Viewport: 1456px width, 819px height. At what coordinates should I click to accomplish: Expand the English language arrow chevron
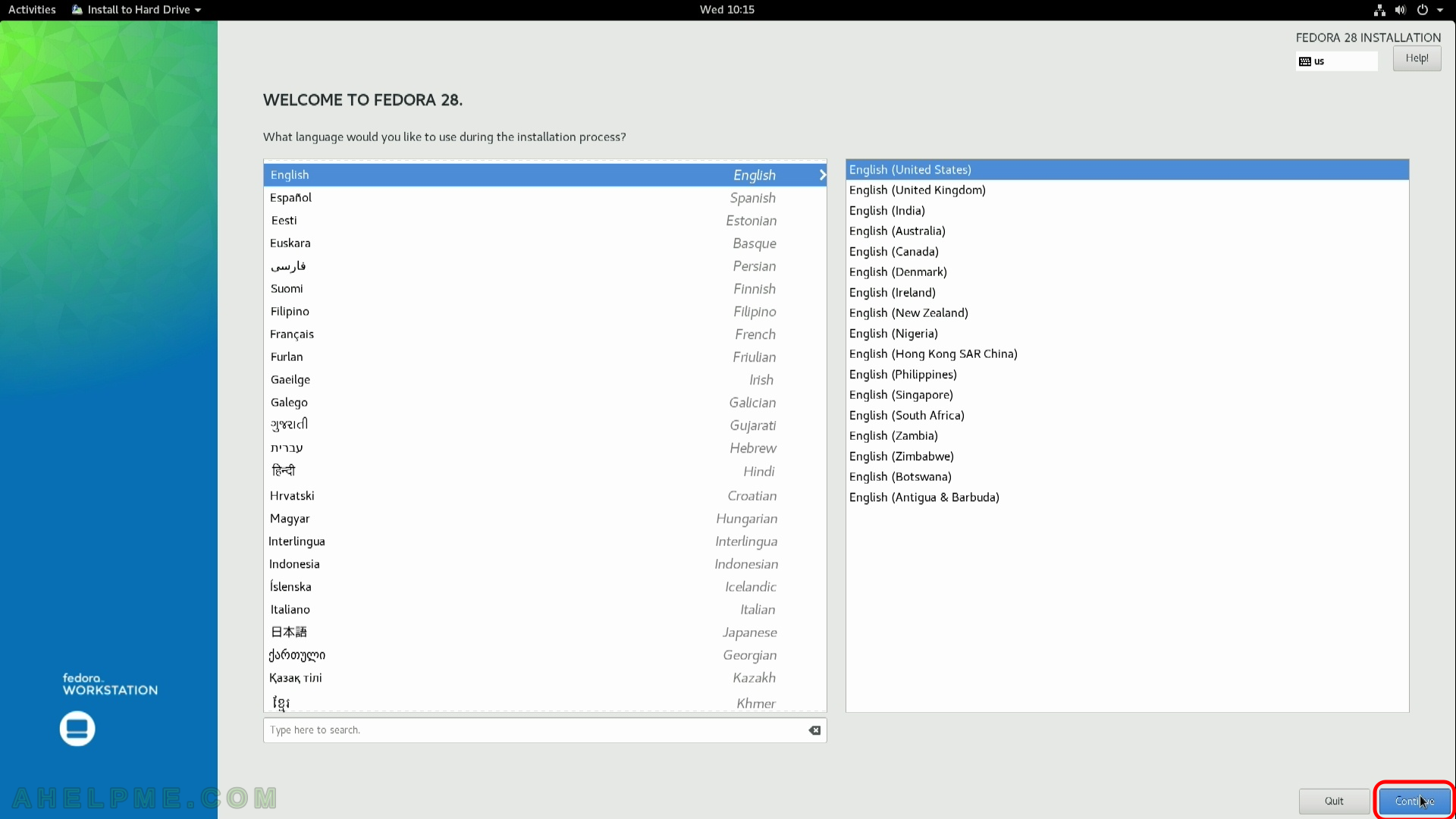click(822, 175)
